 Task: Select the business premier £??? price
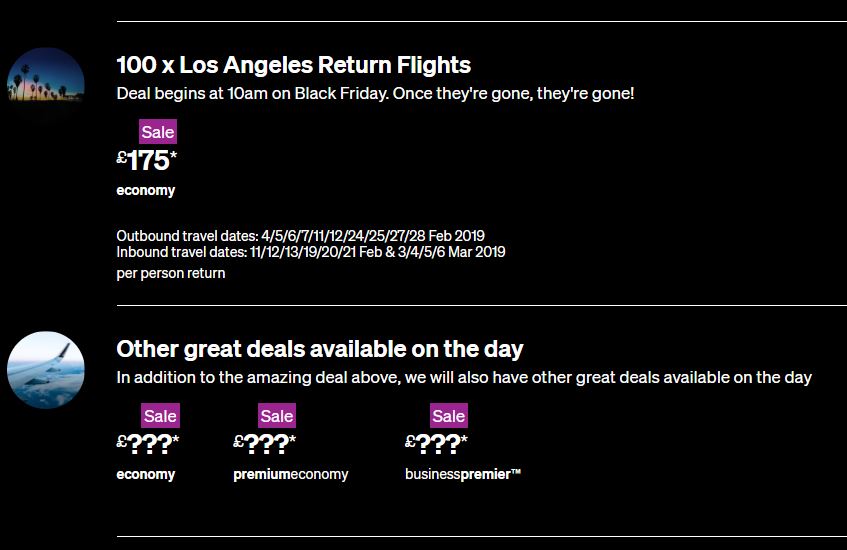pos(436,444)
